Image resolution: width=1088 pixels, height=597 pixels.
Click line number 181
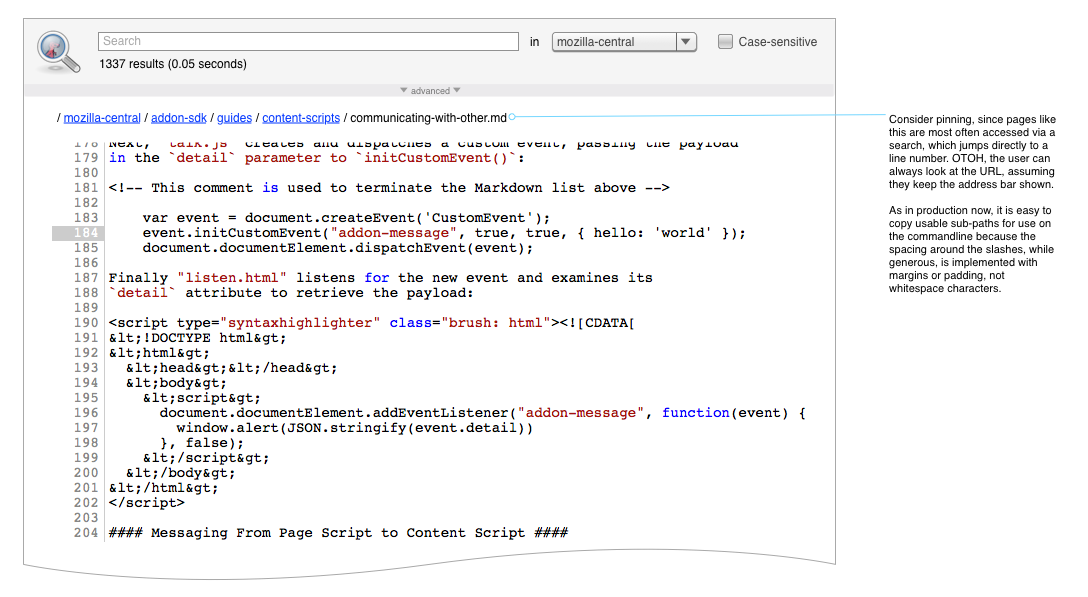(x=86, y=188)
